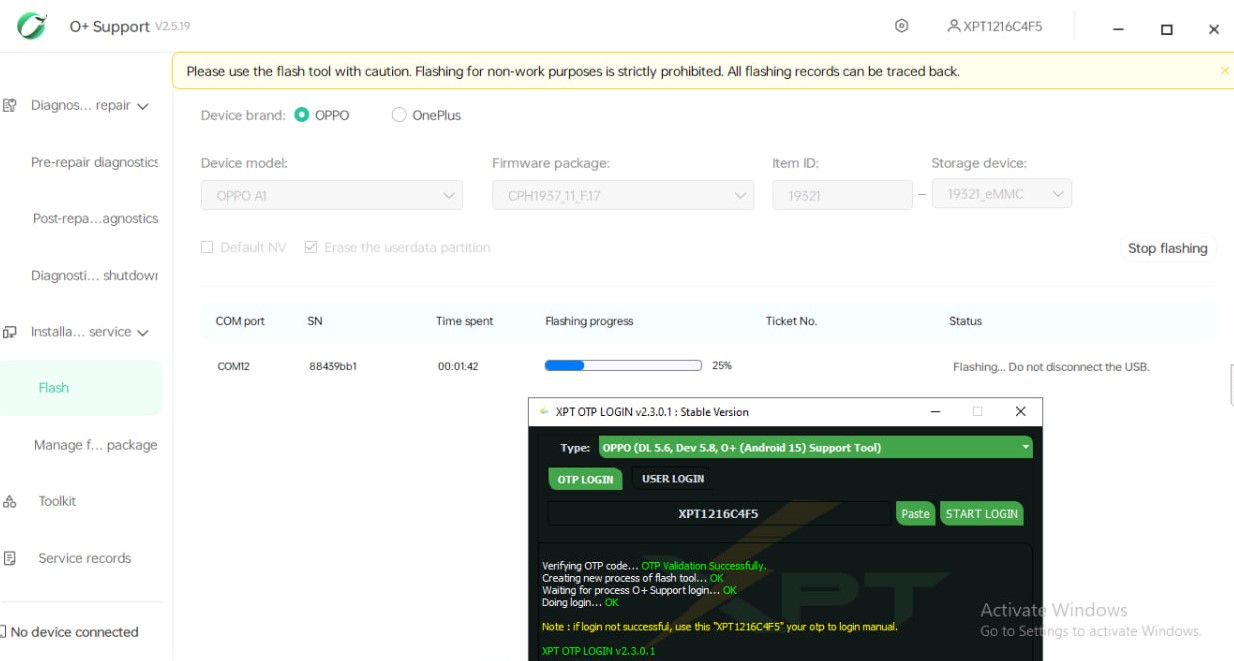Click the Stop flashing button
Image resolution: width=1234 pixels, height=661 pixels.
[x=1167, y=248]
